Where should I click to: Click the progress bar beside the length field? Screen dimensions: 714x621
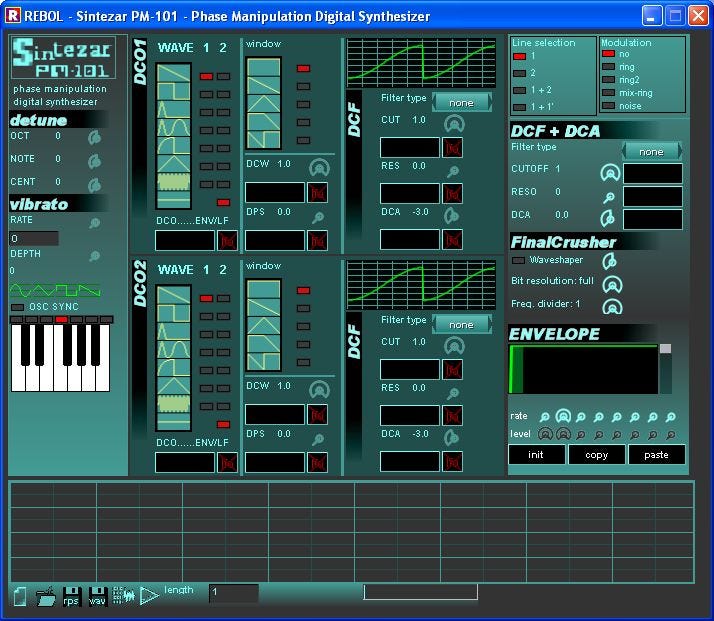[x=420, y=592]
